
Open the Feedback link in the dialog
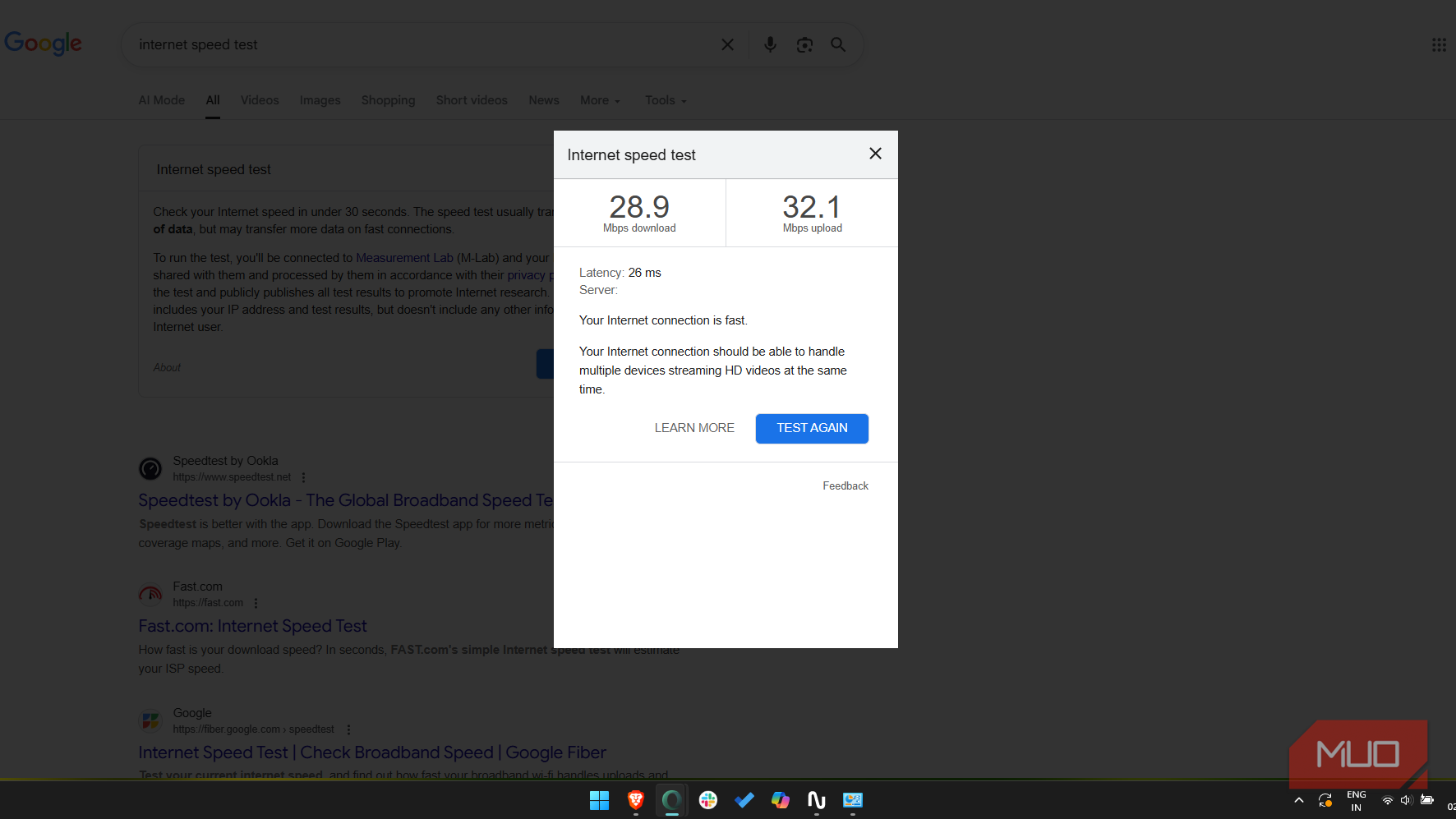point(845,486)
